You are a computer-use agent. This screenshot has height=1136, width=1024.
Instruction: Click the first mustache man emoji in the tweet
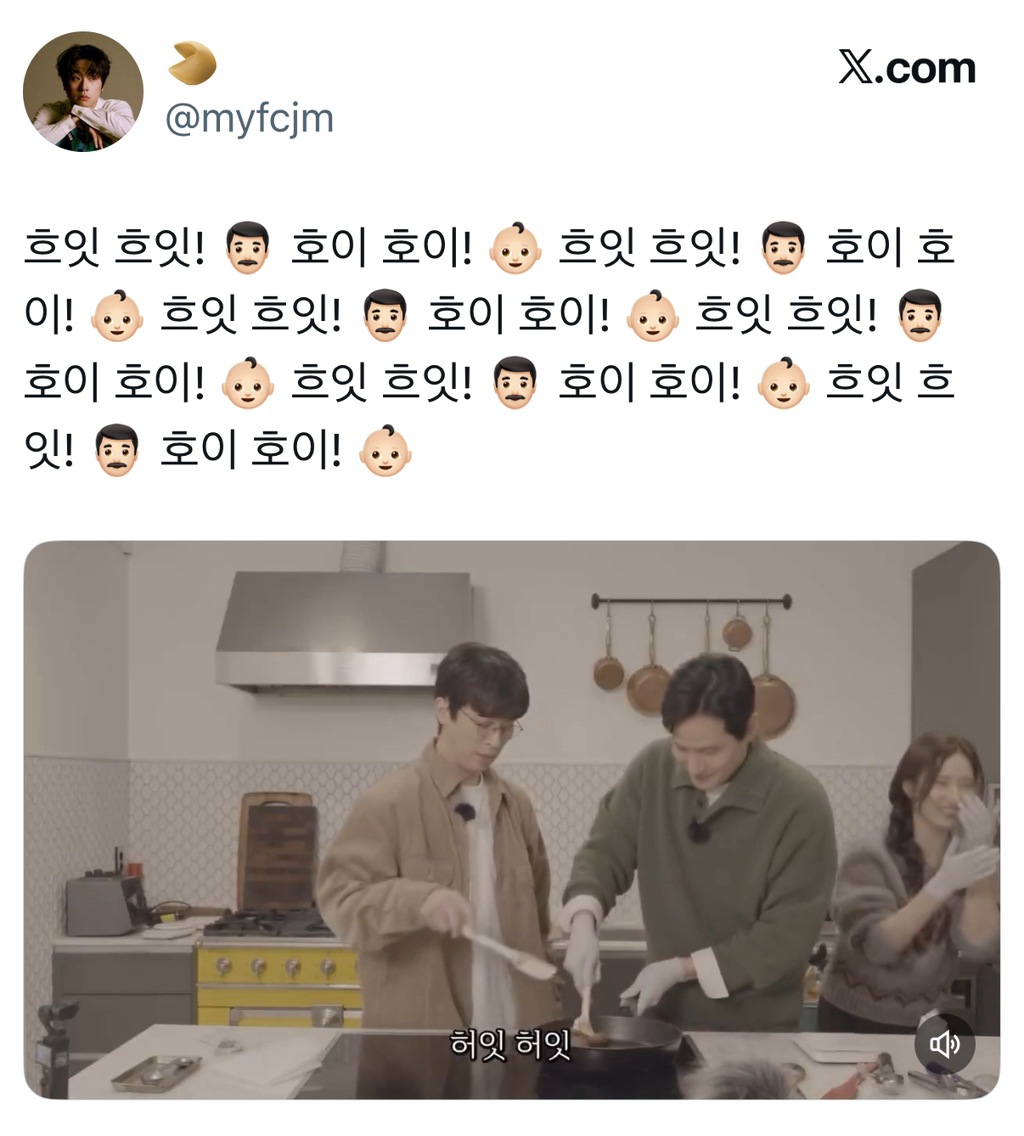tap(248, 248)
